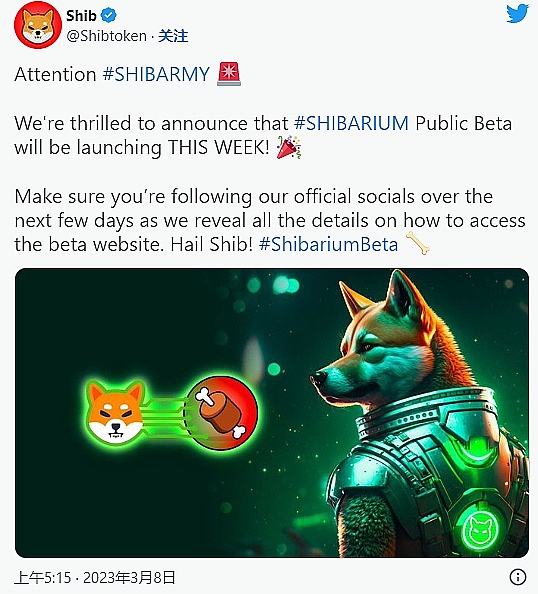
Task: Open the #SHIBARMY hashtag
Action: [156, 74]
